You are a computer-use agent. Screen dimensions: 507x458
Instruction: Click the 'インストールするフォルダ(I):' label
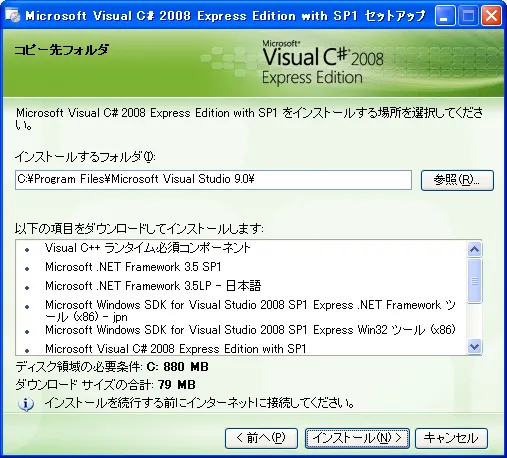pyautogui.click(x=85, y=157)
